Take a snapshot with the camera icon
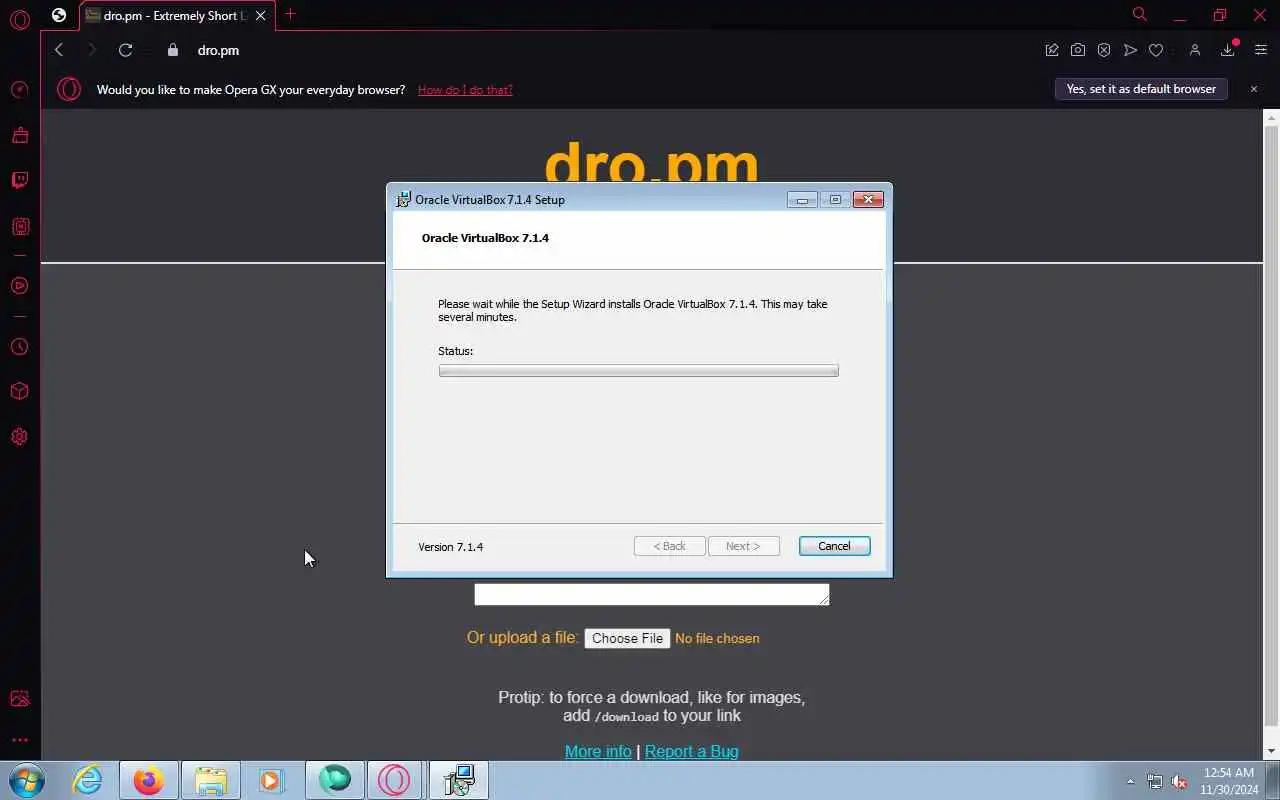The height and width of the screenshot is (800, 1280). tap(1078, 50)
